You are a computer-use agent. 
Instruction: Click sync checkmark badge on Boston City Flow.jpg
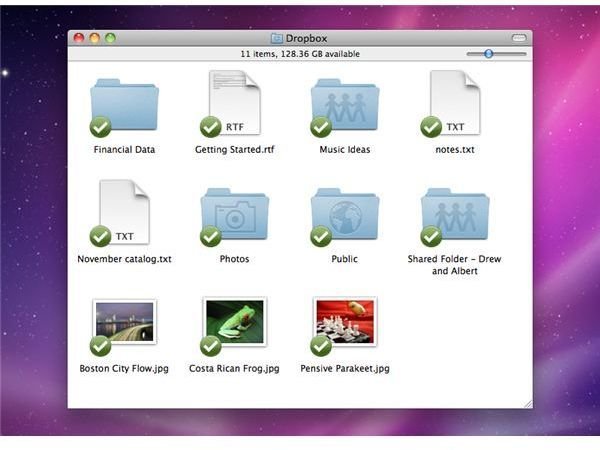click(x=100, y=346)
